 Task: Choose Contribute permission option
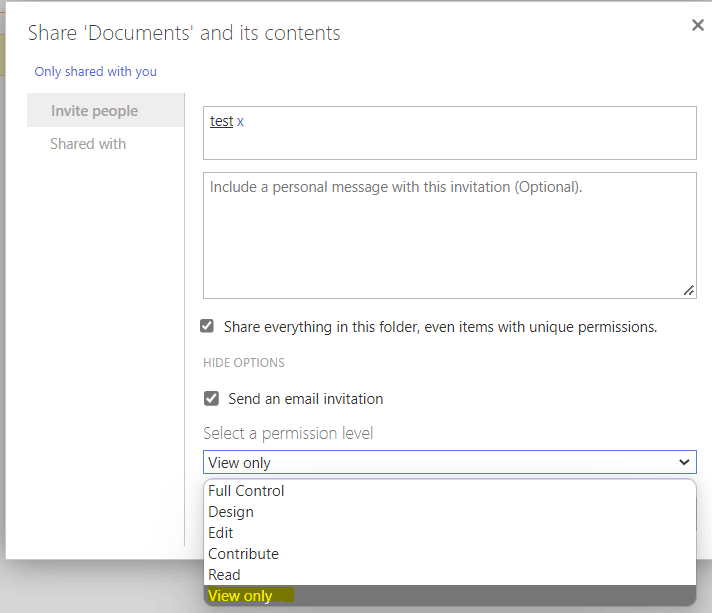(x=450, y=554)
